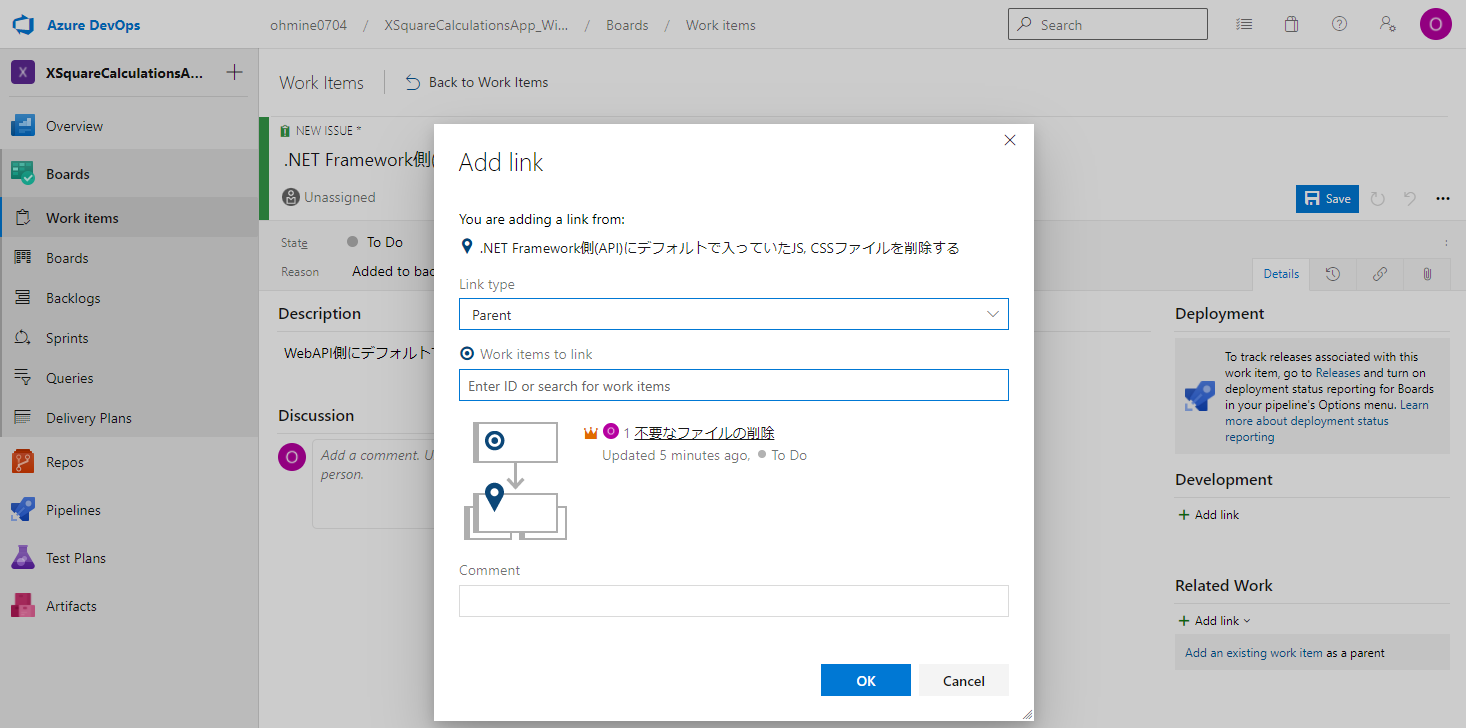
Task: Click the Comment input field
Action: coord(733,601)
